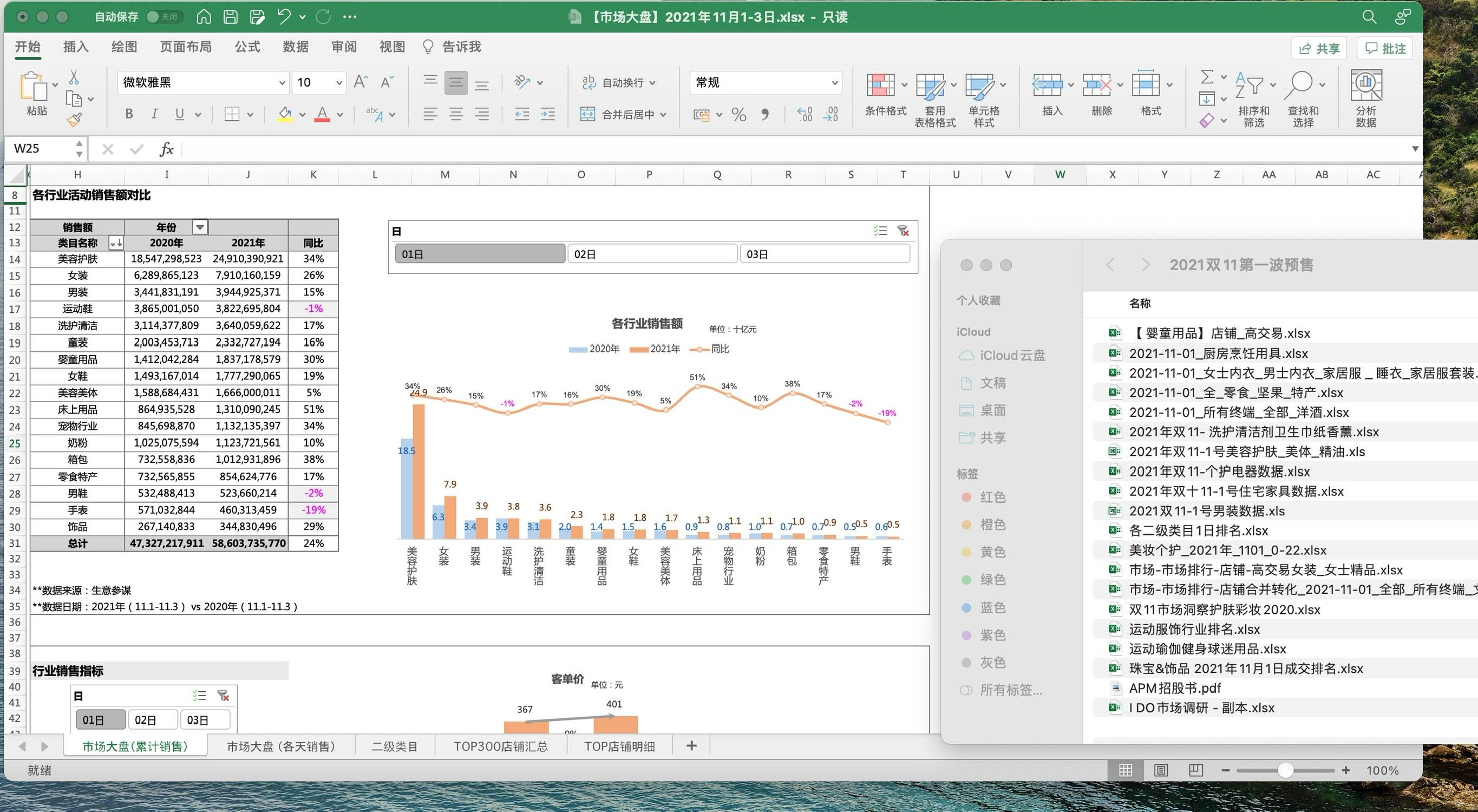The image size is (1478, 812).
Task: Open 运动服饰行业排名.xlsx in Finder list
Action: (x=1194, y=629)
